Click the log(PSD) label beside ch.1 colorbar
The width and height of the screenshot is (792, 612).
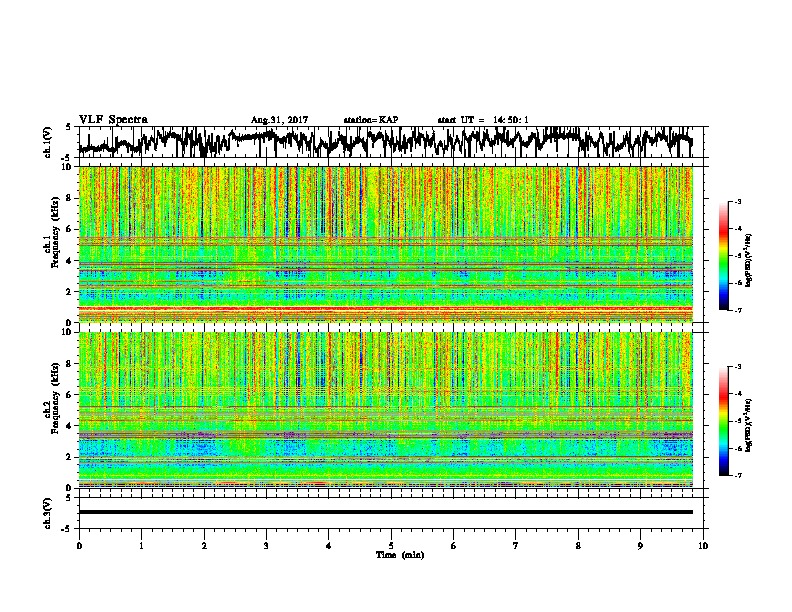pyautogui.click(x=748, y=261)
